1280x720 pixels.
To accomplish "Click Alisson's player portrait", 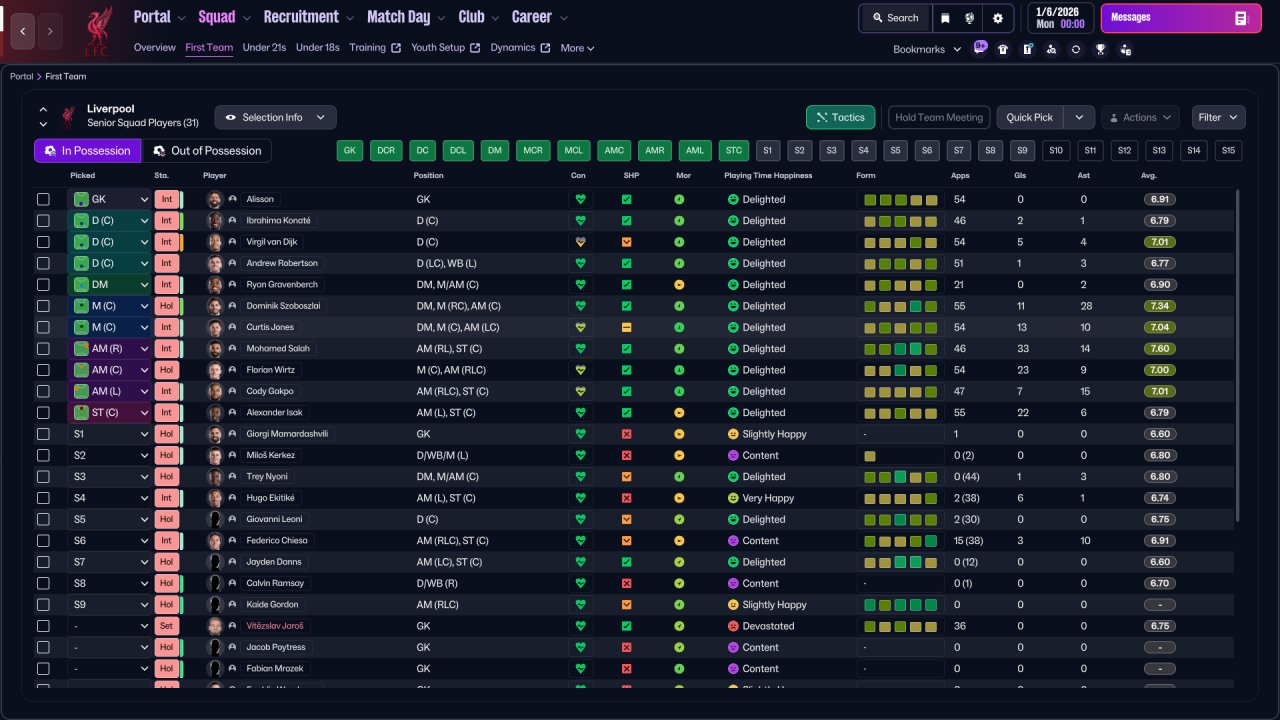I will coord(214,199).
